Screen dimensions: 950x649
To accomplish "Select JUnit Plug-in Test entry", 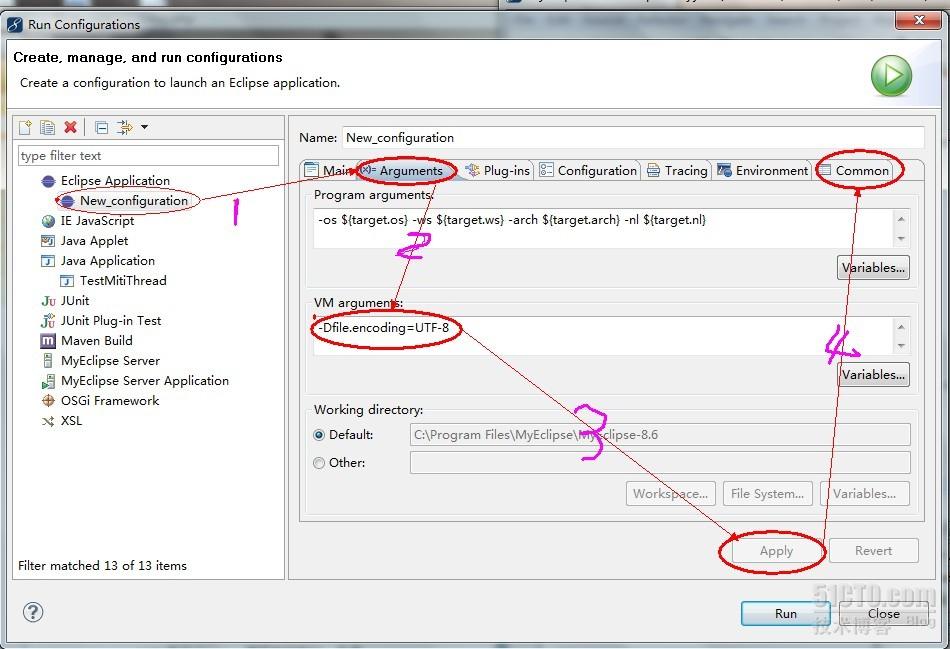I will [111, 321].
